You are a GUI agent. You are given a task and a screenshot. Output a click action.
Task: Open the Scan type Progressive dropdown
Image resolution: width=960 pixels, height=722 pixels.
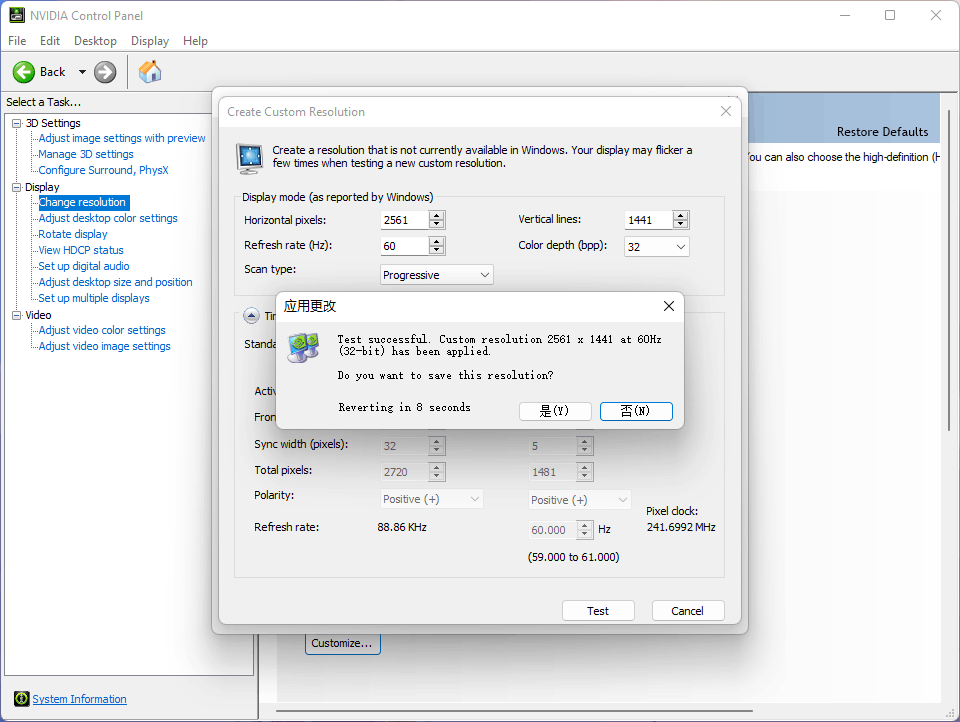point(437,275)
